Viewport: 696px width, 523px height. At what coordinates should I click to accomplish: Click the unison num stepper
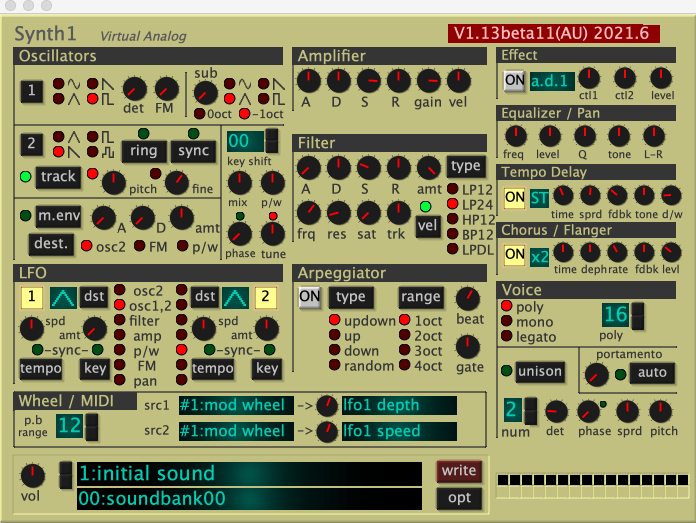[530, 411]
